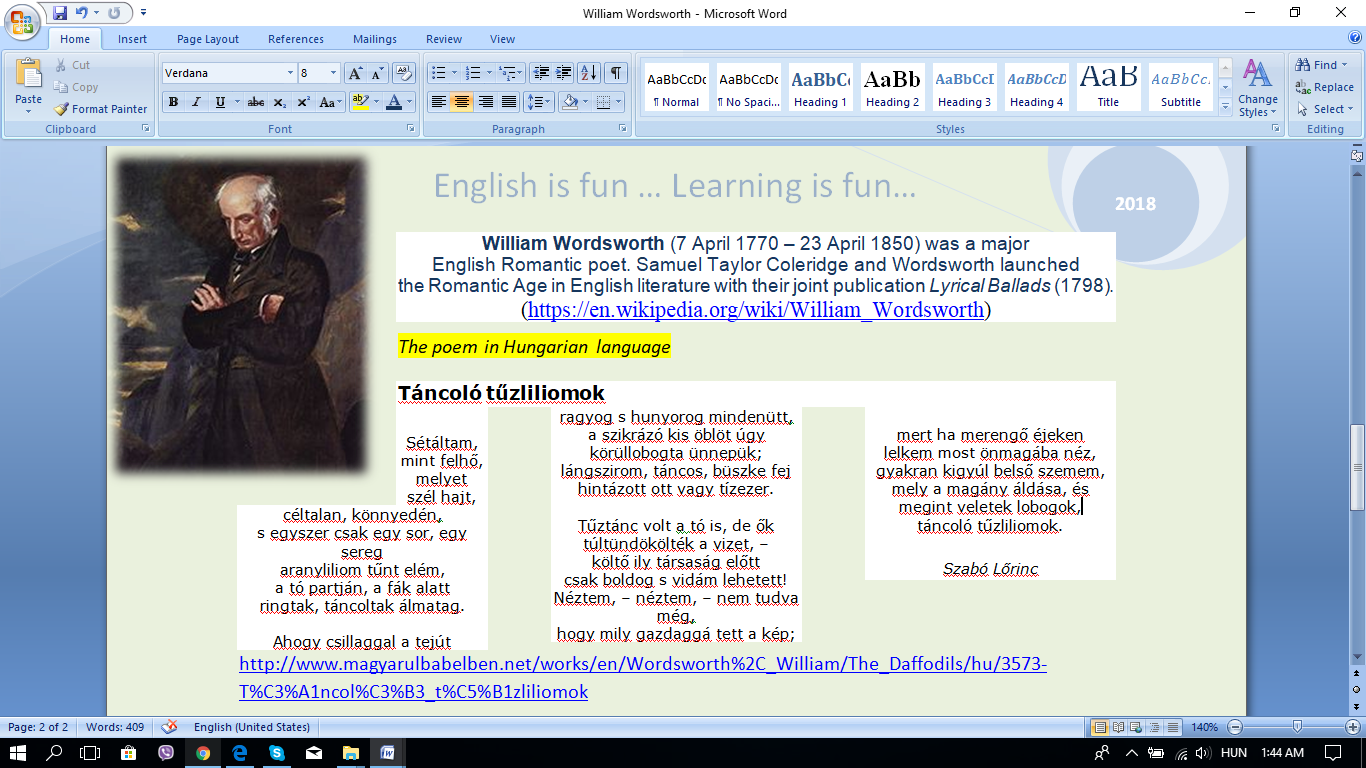Toggle italic formatting
1366x768 pixels.
pyautogui.click(x=196, y=102)
